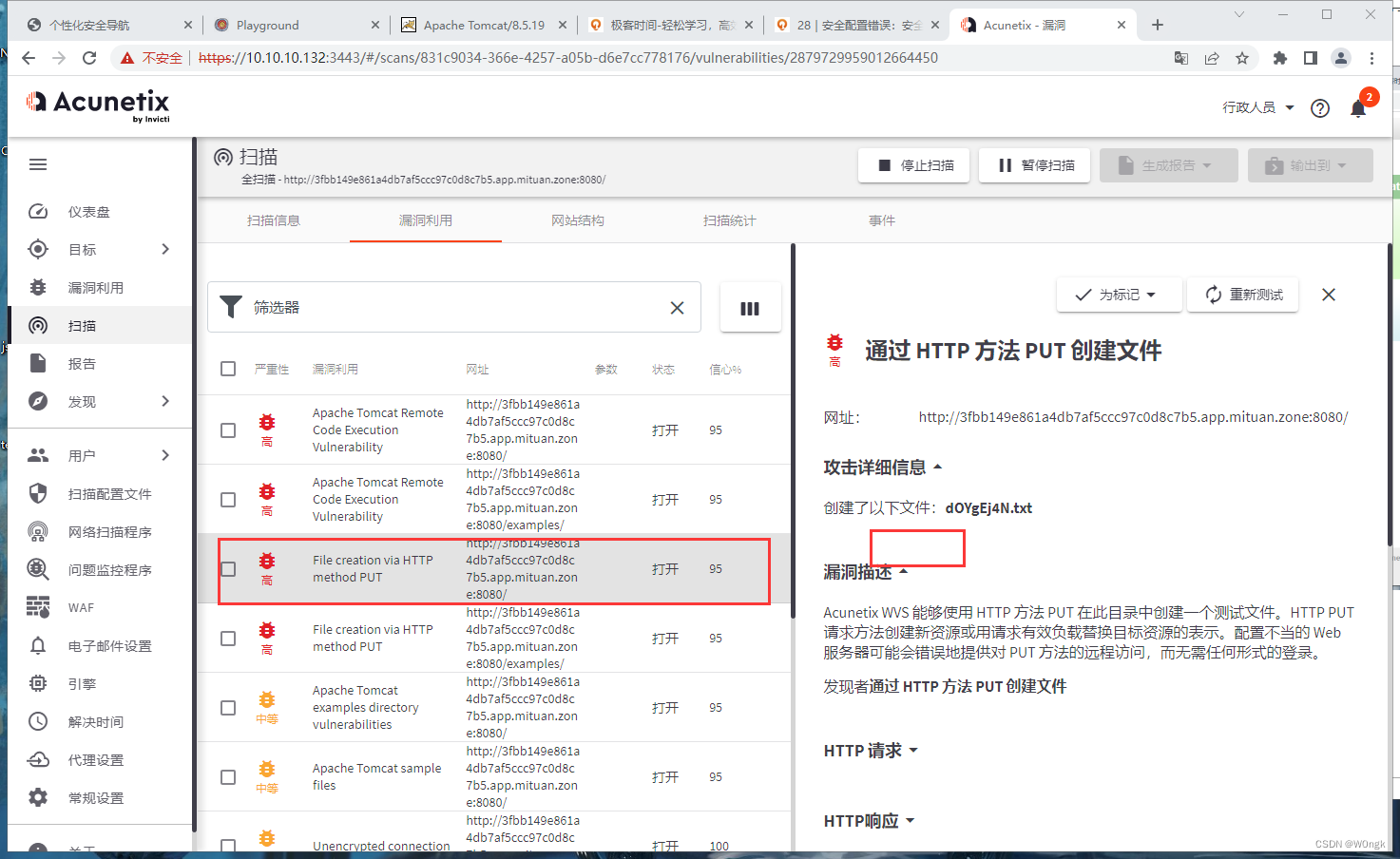Open 网络扫描程序 icon
Screen dimensions: 1400x859
coord(38,531)
